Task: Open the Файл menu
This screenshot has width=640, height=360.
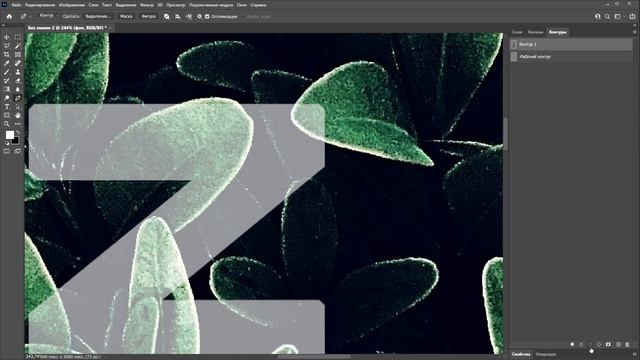Action: [x=16, y=5]
